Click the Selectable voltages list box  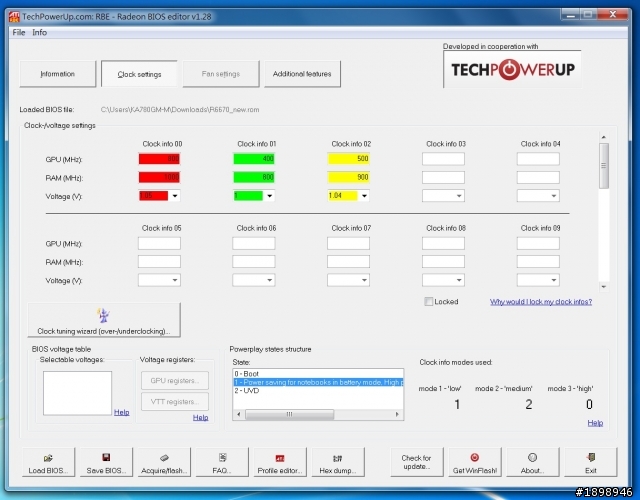pos(78,393)
